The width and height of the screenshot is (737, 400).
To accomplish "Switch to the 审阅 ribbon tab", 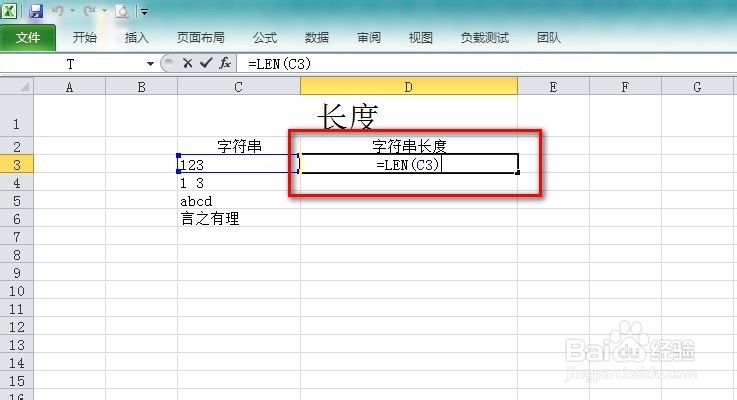I will click(x=369, y=38).
